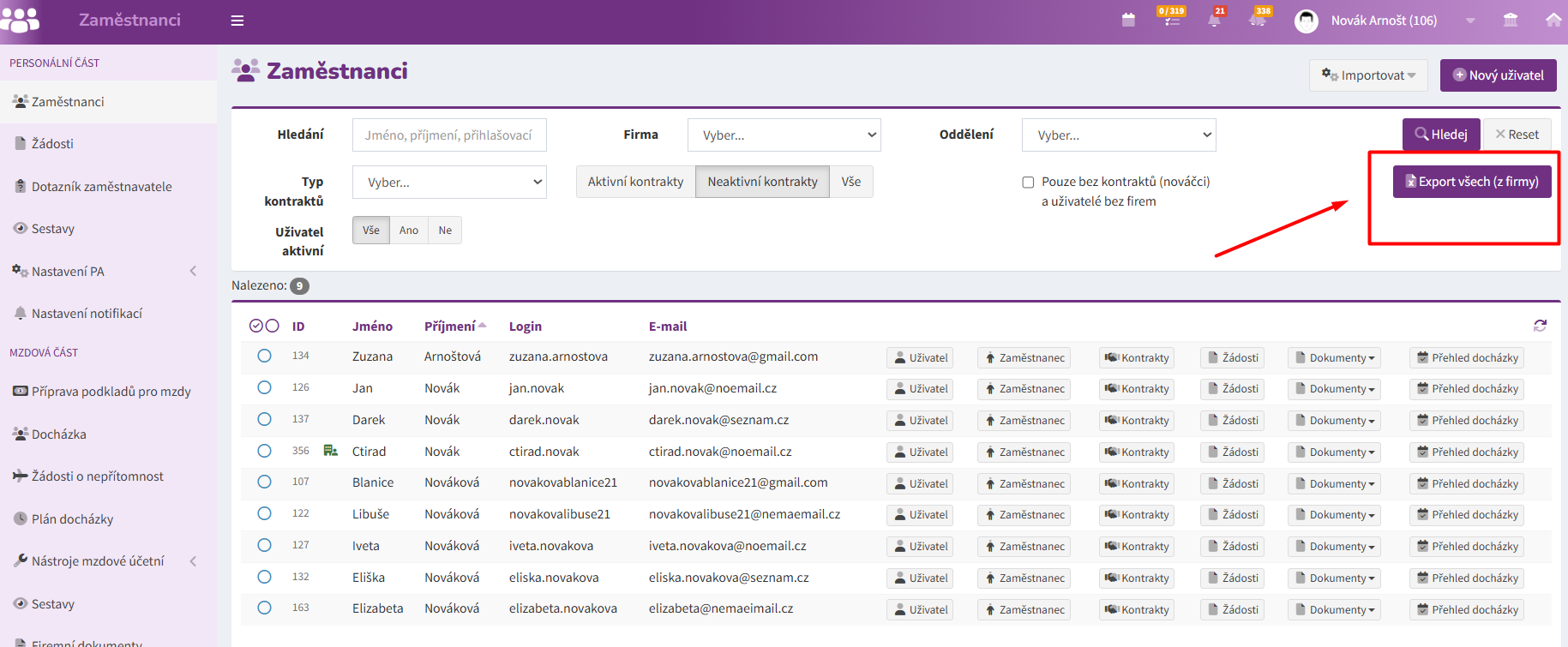Select the row circle for Darek Novák
This screenshot has height=647, width=1568.
click(264, 419)
